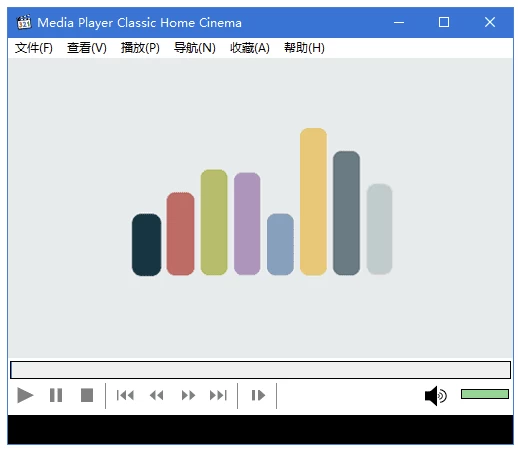Open the 文件(F) menu

34,48
